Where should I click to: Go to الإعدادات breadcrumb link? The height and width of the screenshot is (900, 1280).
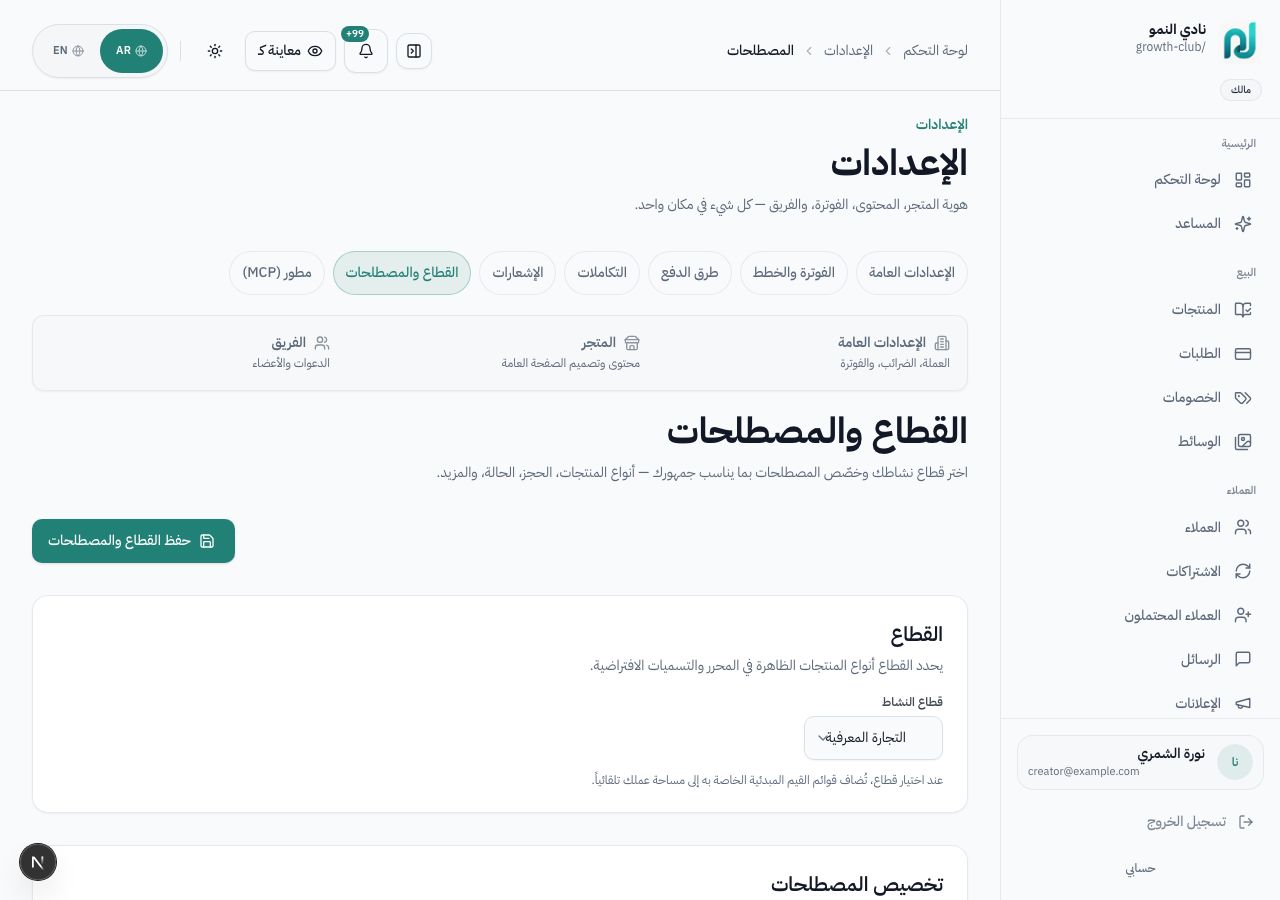848,51
